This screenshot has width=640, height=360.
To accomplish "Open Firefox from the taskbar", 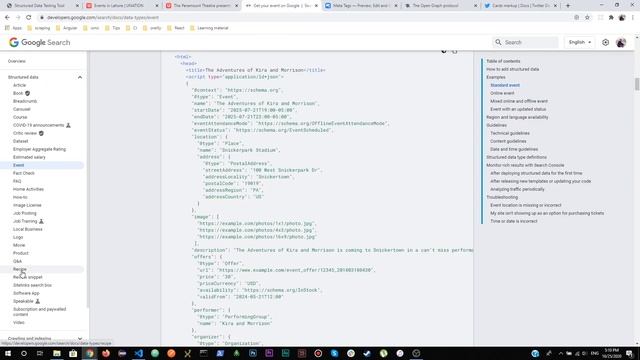I will point(106,353).
